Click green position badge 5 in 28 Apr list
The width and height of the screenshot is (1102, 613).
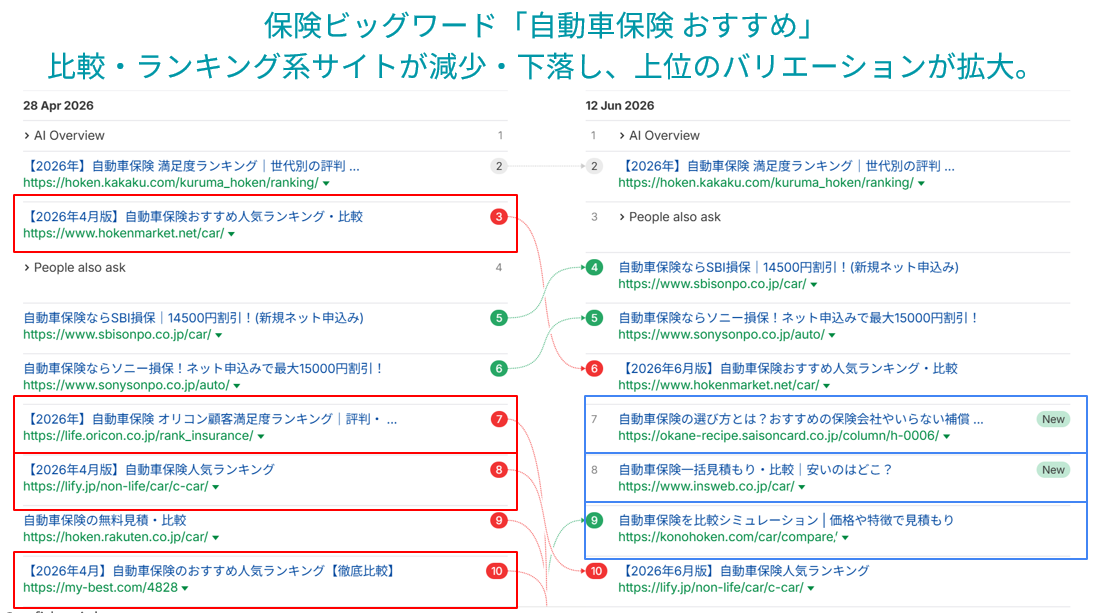(x=499, y=318)
